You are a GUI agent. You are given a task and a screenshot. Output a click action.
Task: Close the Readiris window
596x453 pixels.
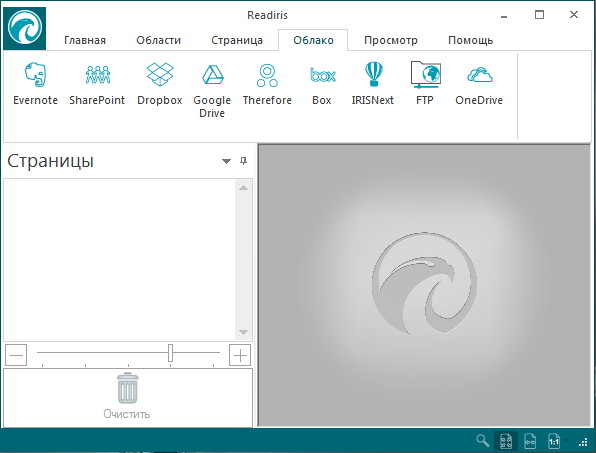(x=574, y=15)
